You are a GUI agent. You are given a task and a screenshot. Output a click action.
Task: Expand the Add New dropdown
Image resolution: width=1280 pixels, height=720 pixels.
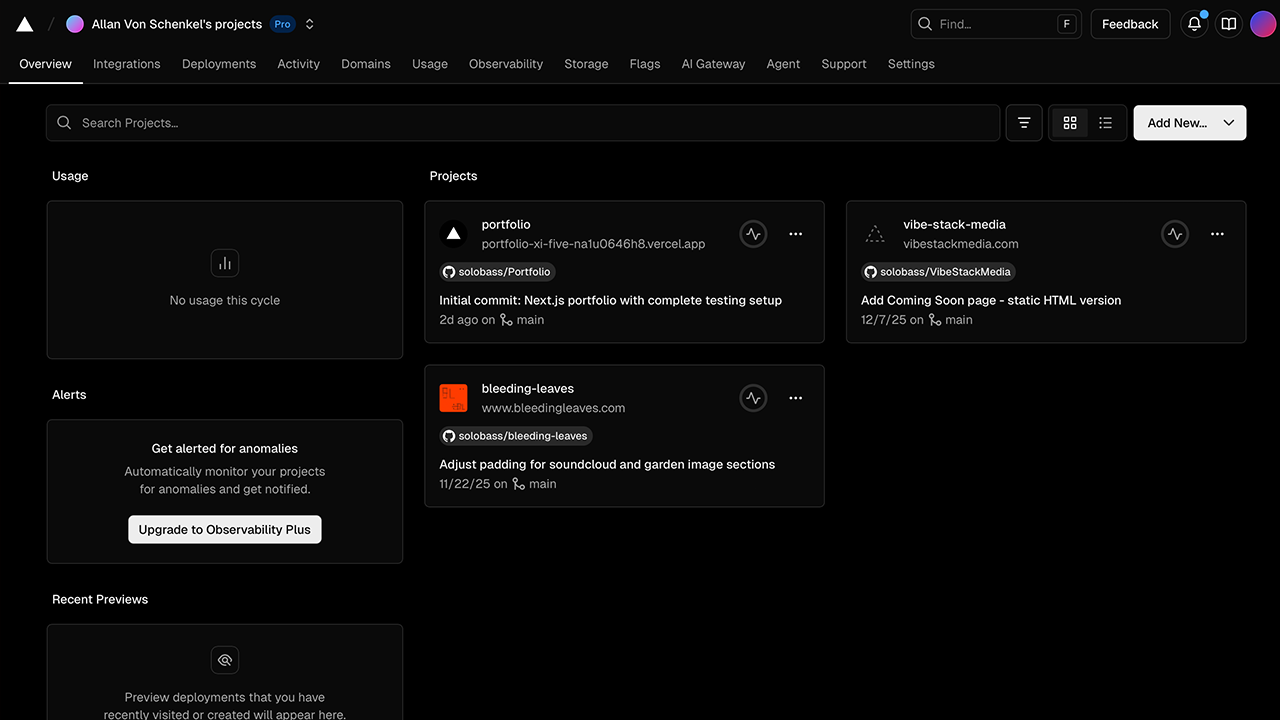tap(1229, 122)
